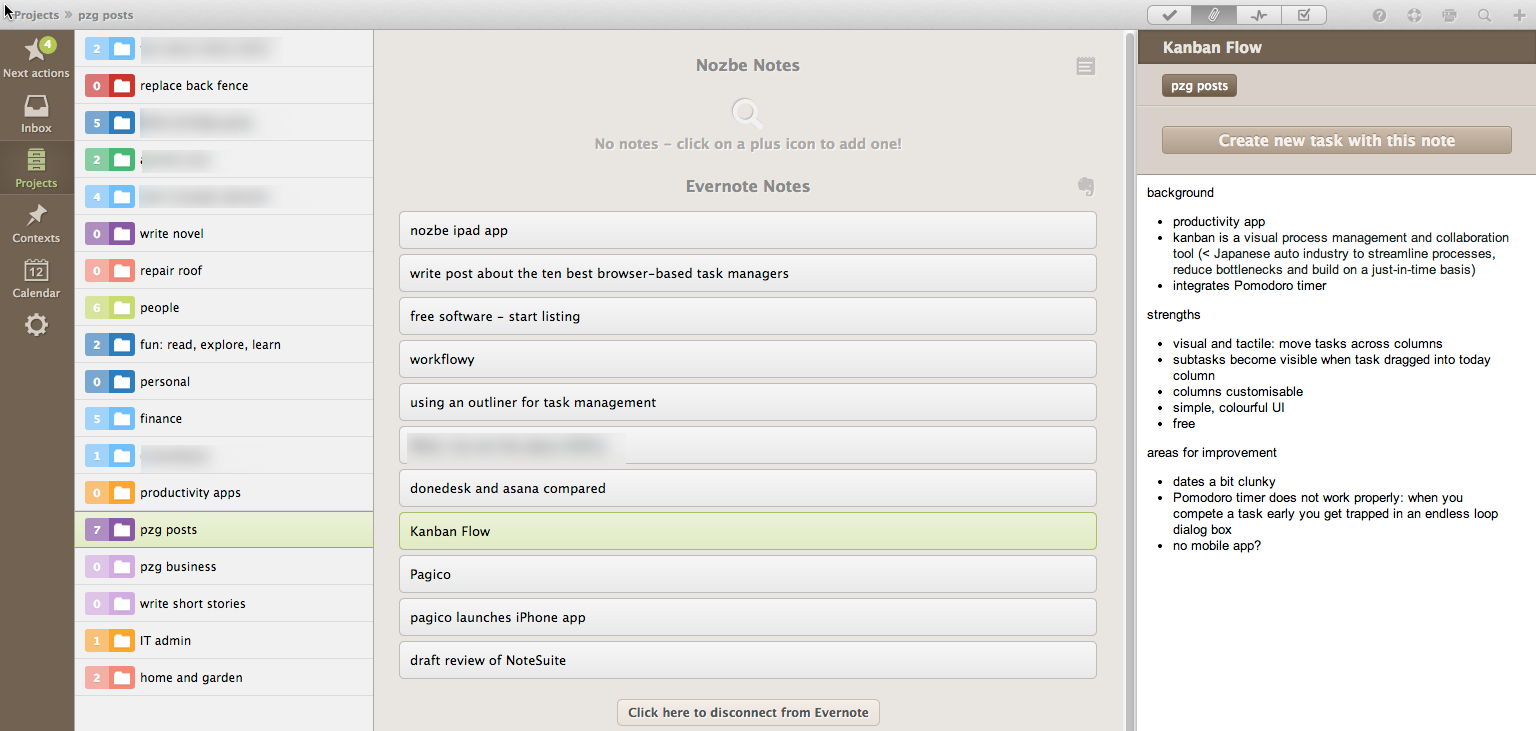Open Contexts with the pin icon
The height and width of the screenshot is (731, 1536).
(x=36, y=223)
